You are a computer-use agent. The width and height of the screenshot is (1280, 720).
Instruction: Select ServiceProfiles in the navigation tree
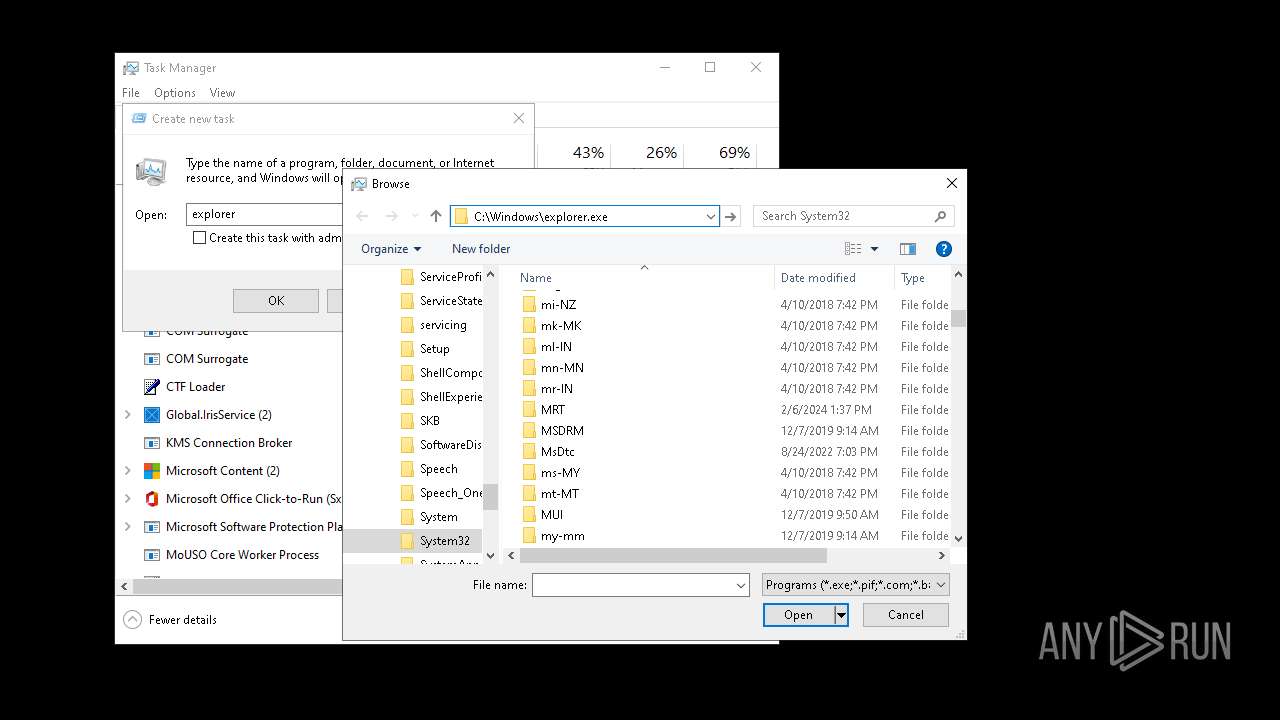[440, 277]
